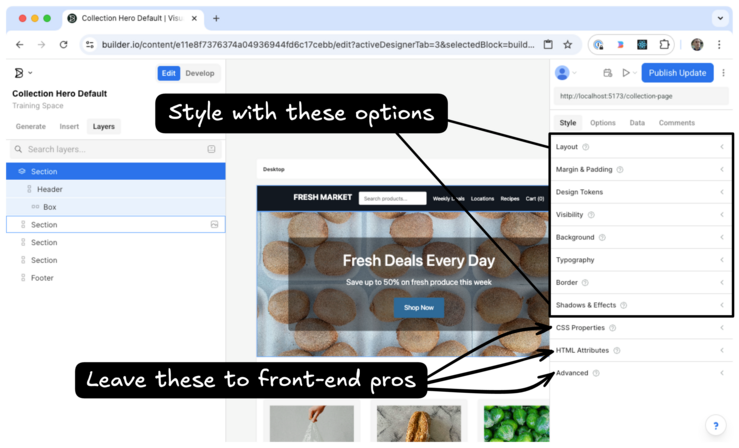Open the editor more options menu
The image size is (739, 448).
tap(723, 73)
